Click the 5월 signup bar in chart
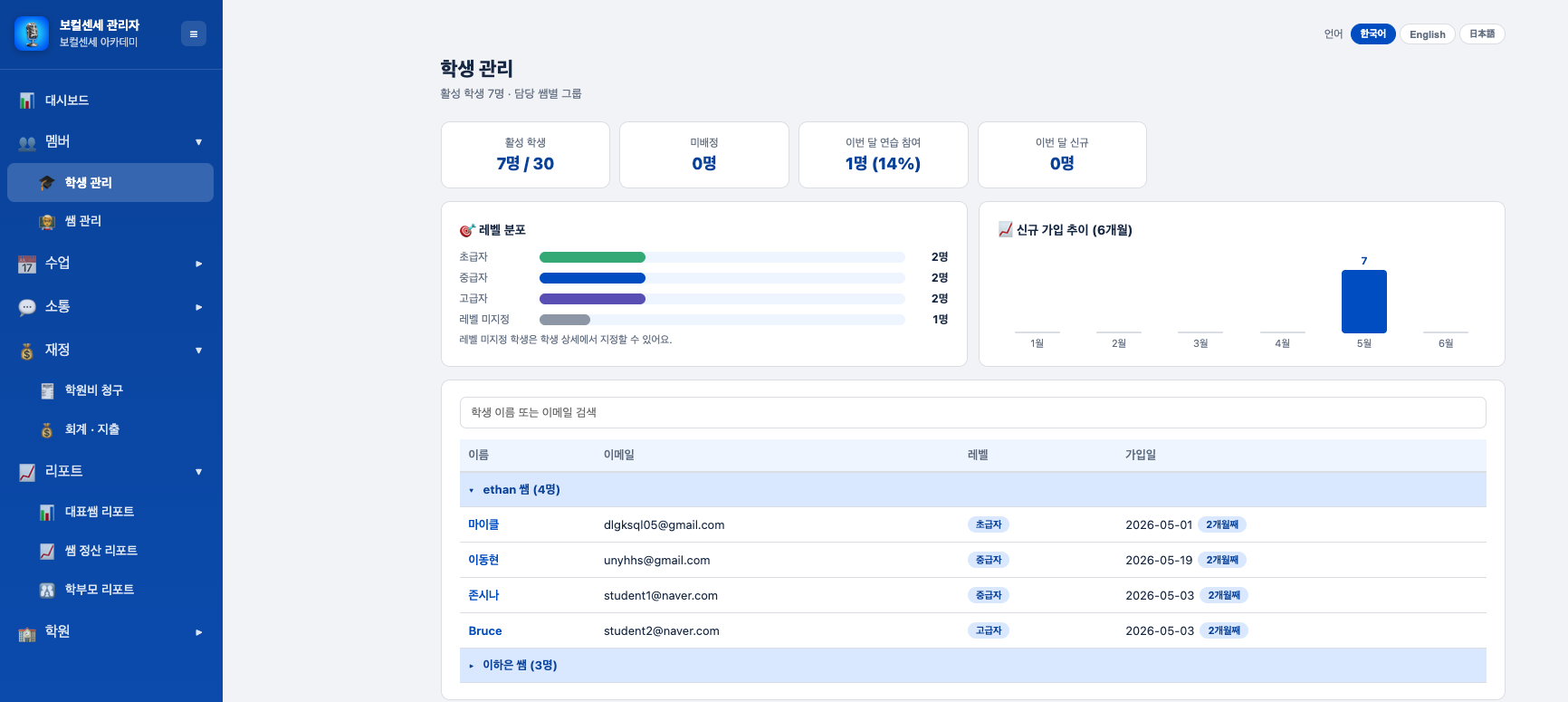 click(1364, 302)
